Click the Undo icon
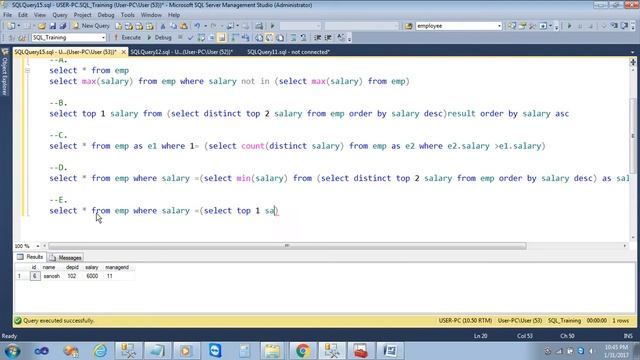 point(197,26)
